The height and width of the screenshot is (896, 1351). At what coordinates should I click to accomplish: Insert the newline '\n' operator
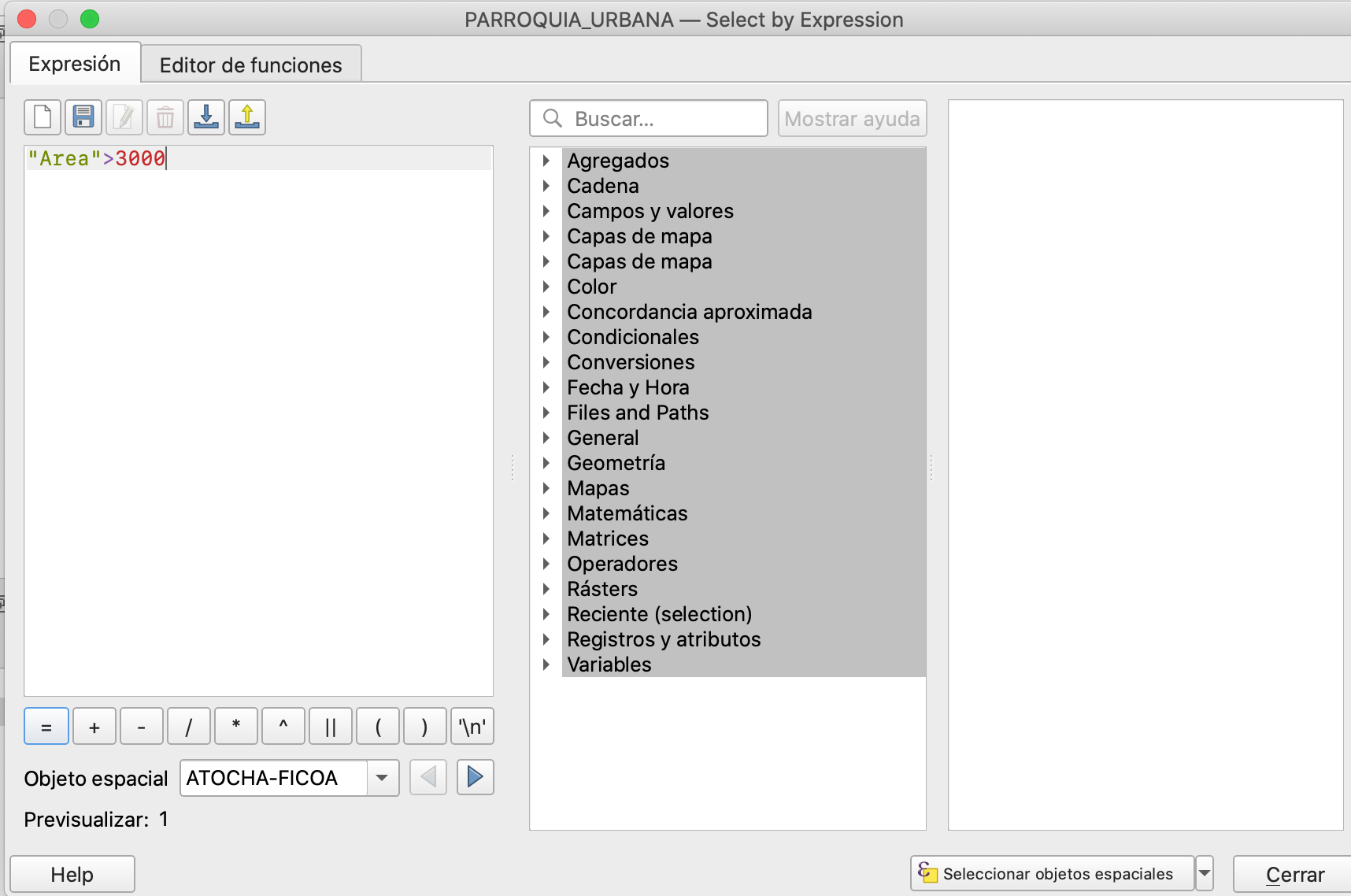(x=472, y=727)
